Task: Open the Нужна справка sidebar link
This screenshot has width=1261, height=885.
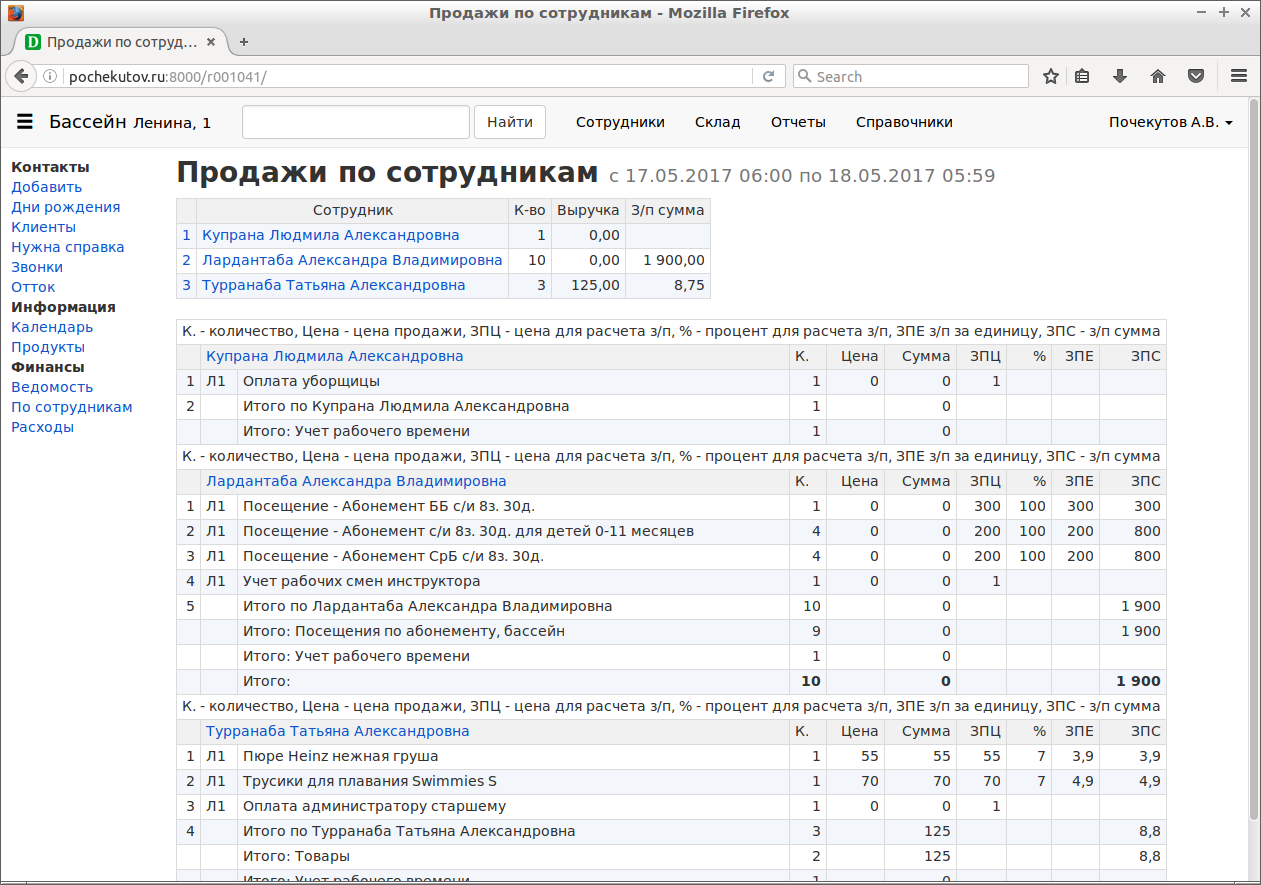Action: (x=68, y=247)
